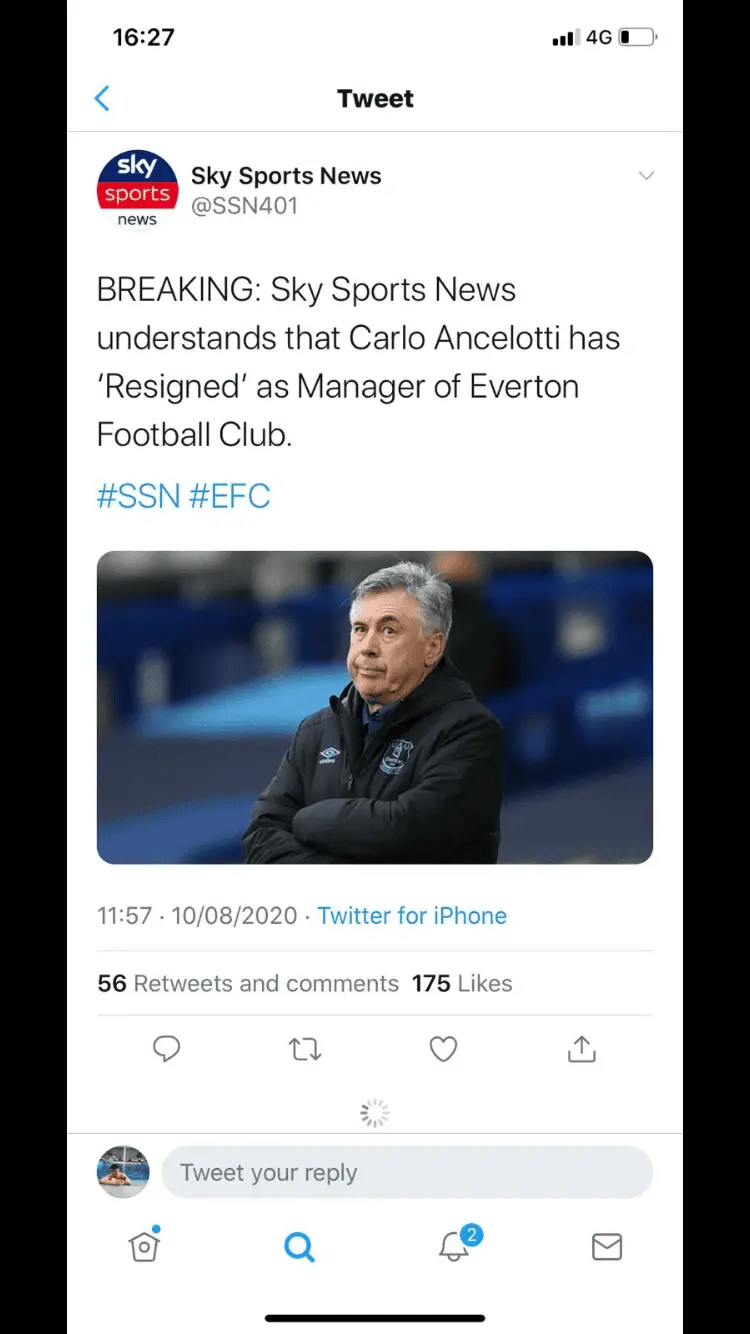The height and width of the screenshot is (1334, 750).
Task: Expand the tweet options chevron
Action: [646, 176]
